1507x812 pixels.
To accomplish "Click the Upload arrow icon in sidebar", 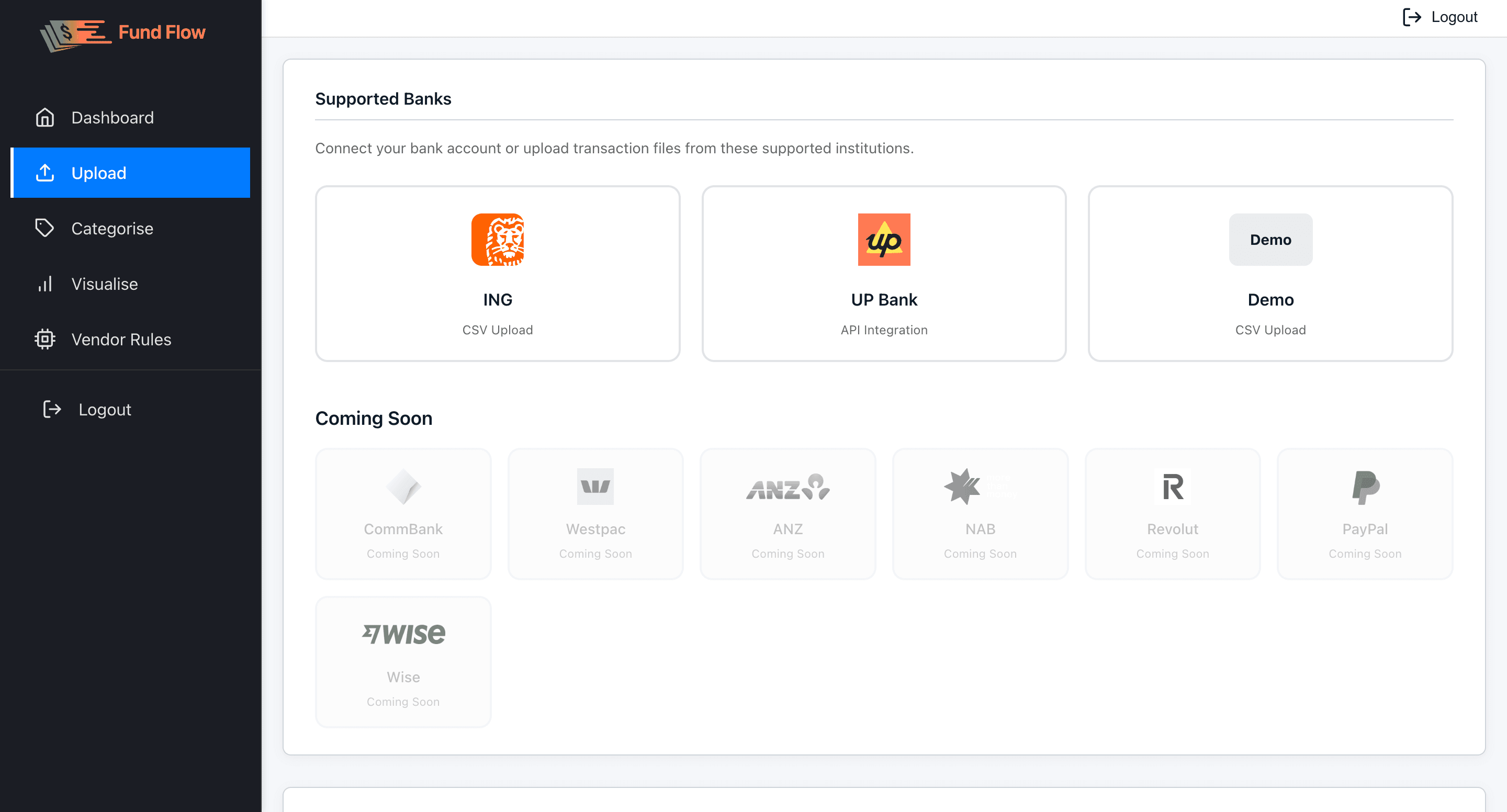I will [x=45, y=173].
